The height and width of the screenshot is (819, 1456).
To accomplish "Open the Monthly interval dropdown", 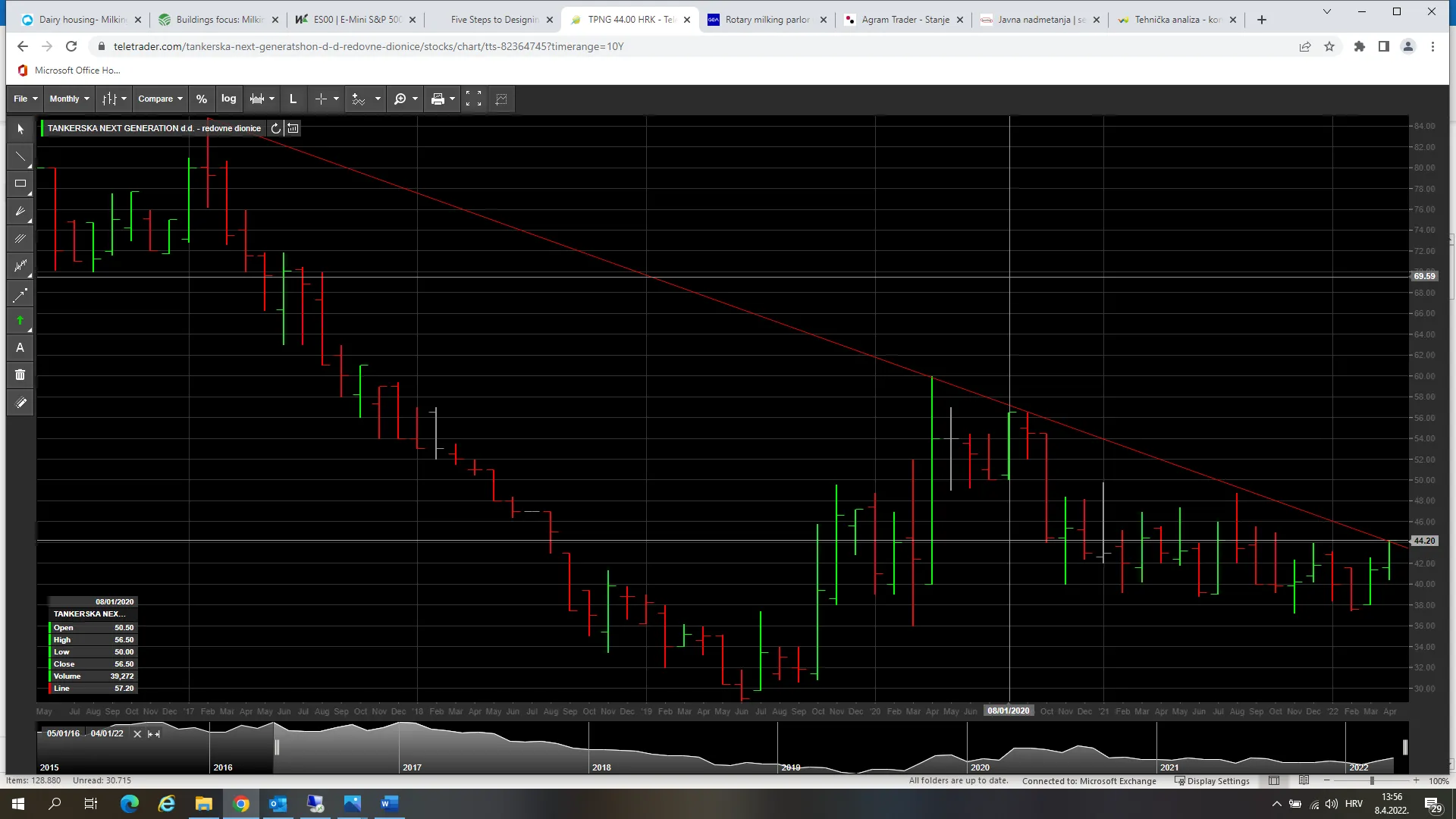I will coord(69,99).
